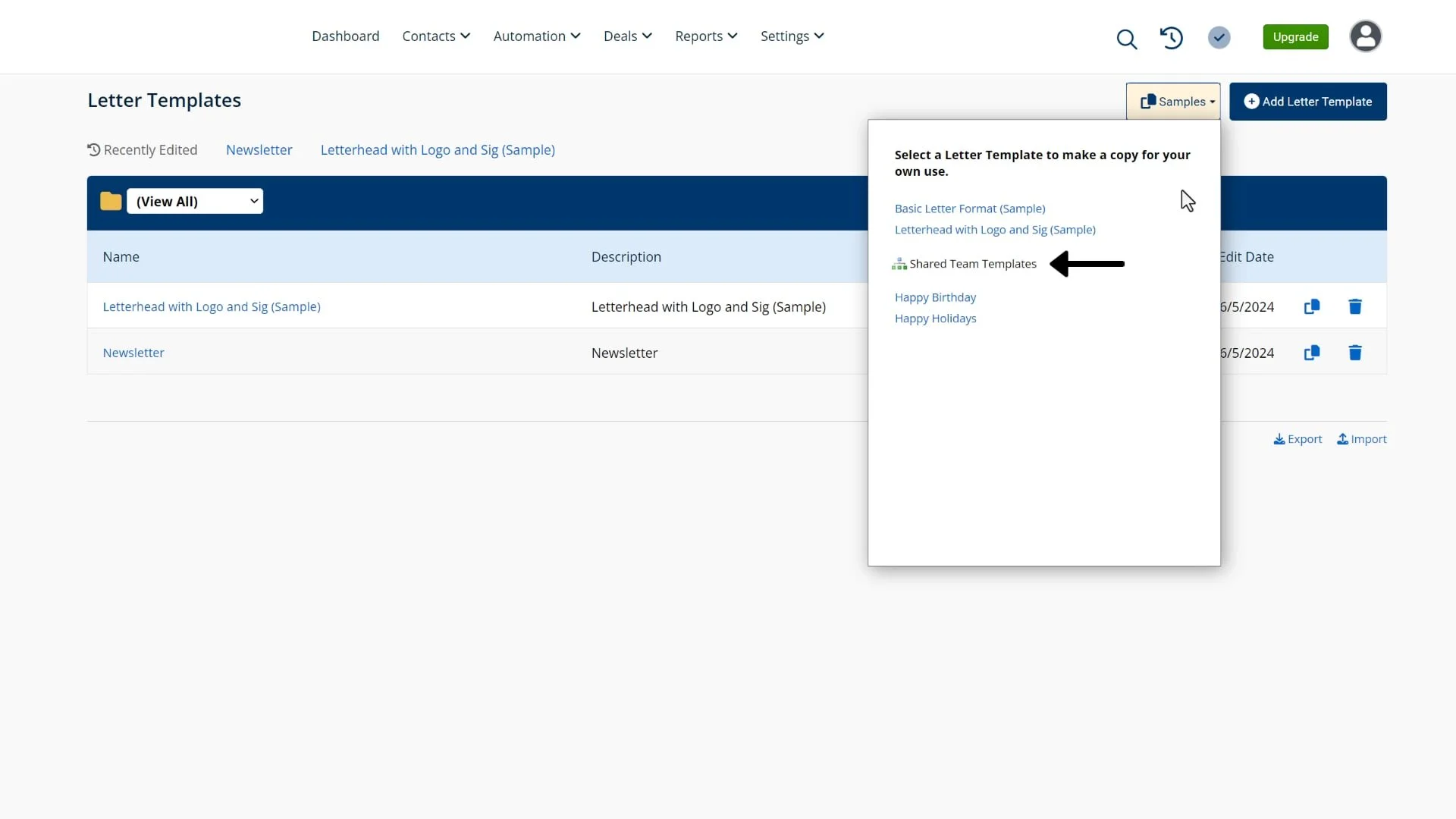Go to Dashboard

(x=345, y=36)
